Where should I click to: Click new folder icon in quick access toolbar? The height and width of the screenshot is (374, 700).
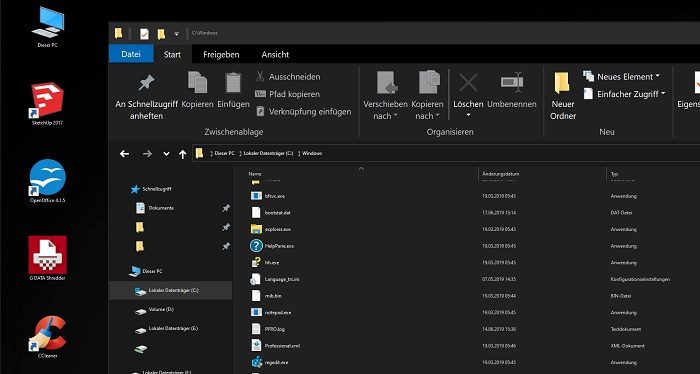[161, 34]
